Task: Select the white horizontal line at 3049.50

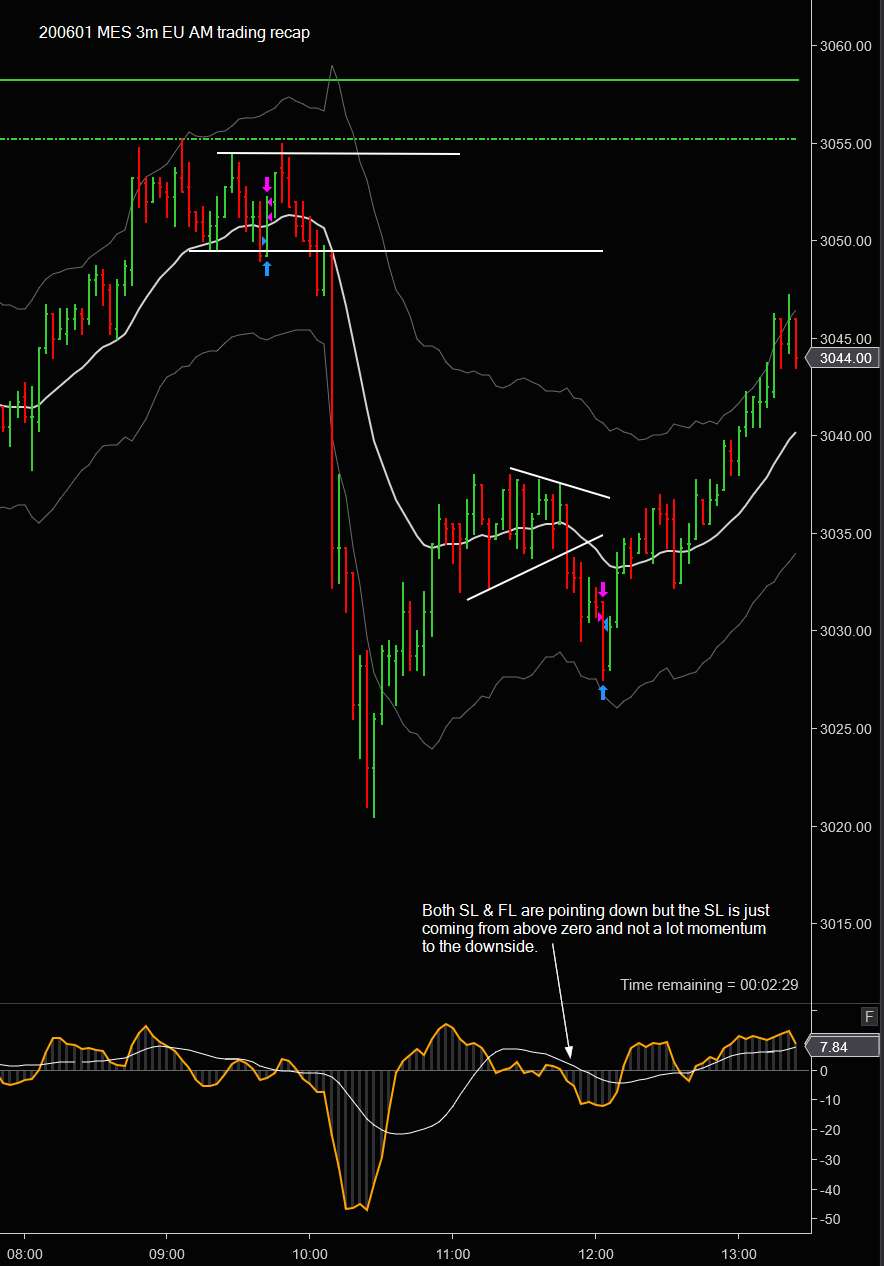Action: [x=396, y=251]
